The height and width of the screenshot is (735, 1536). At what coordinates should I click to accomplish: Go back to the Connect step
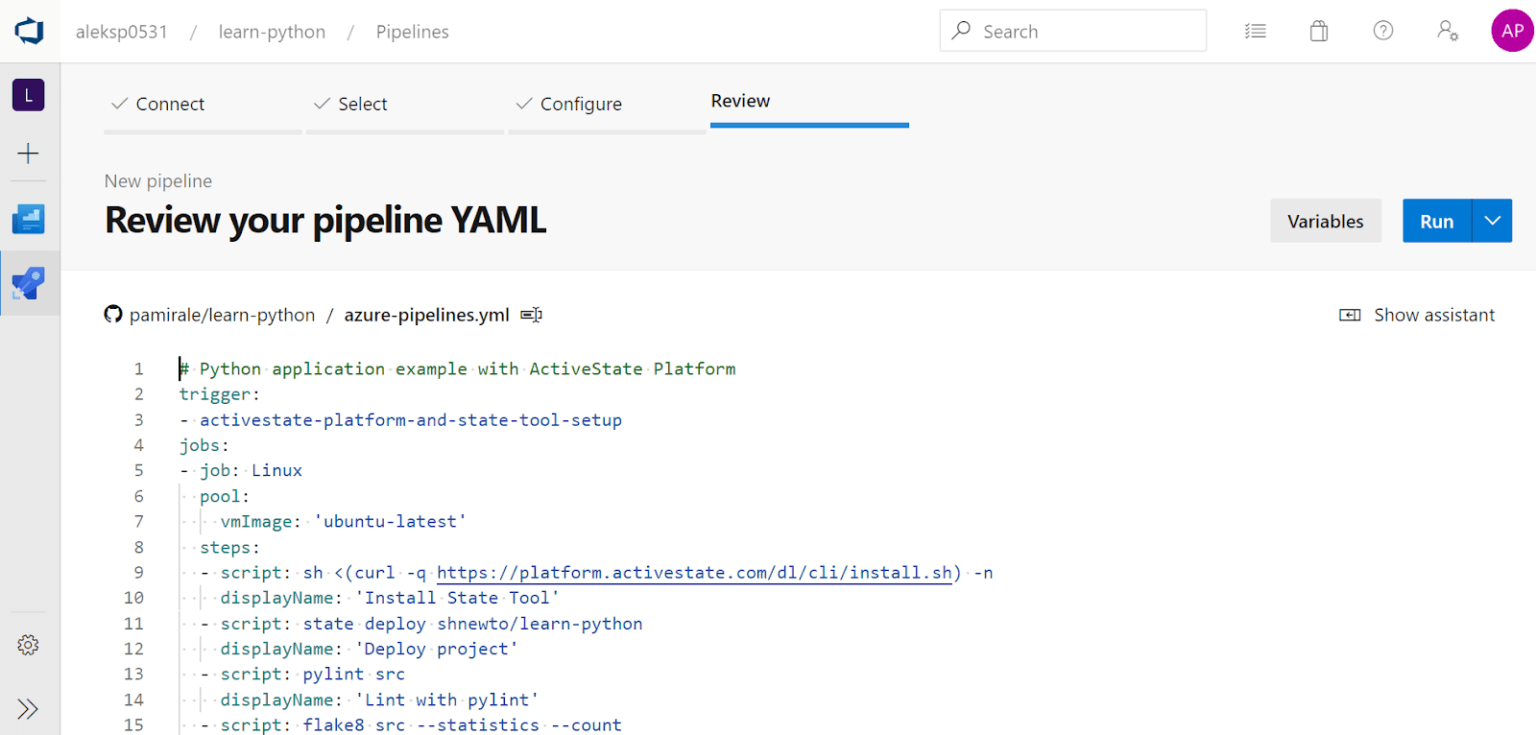coord(170,103)
